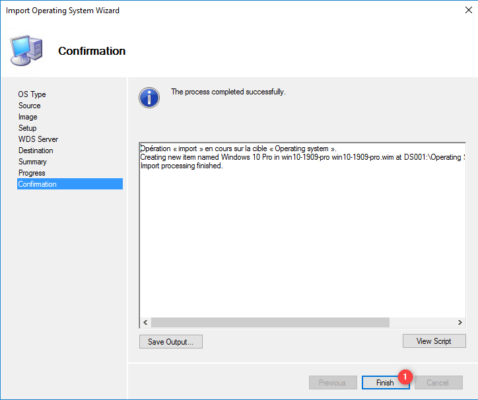
Task: Click the computer wizard header icon
Action: point(27,50)
